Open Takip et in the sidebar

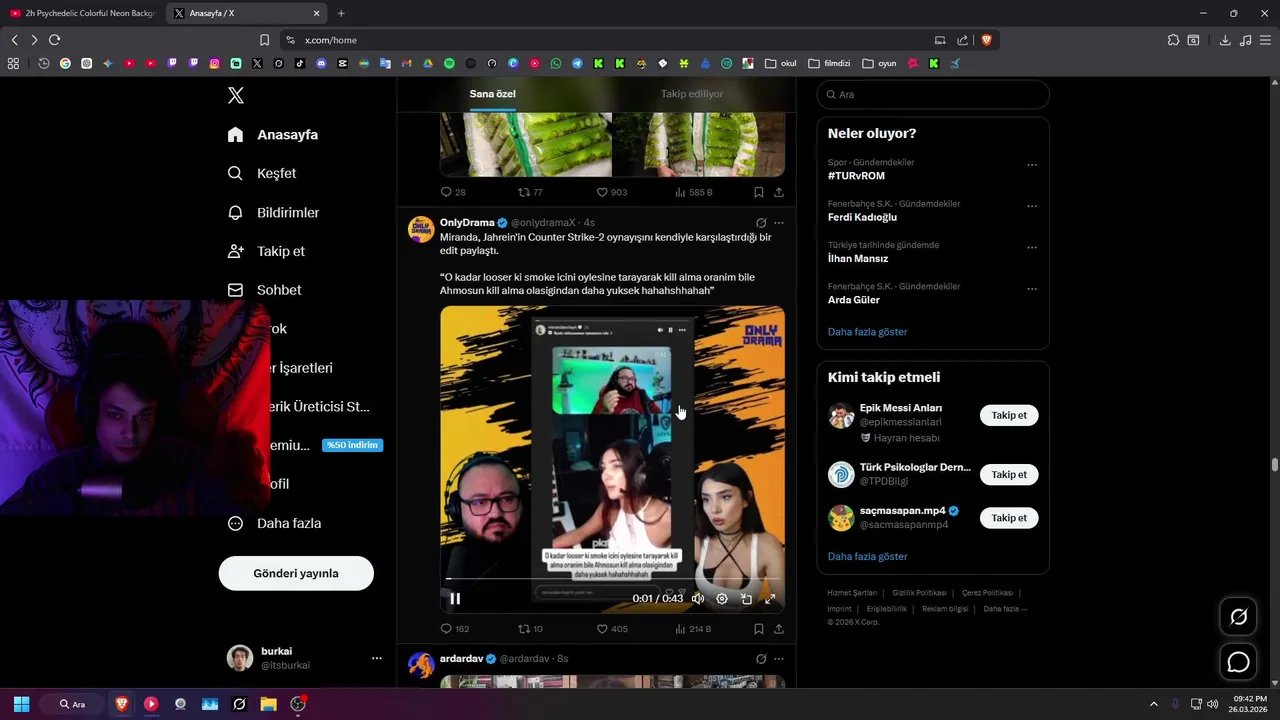[266, 251]
